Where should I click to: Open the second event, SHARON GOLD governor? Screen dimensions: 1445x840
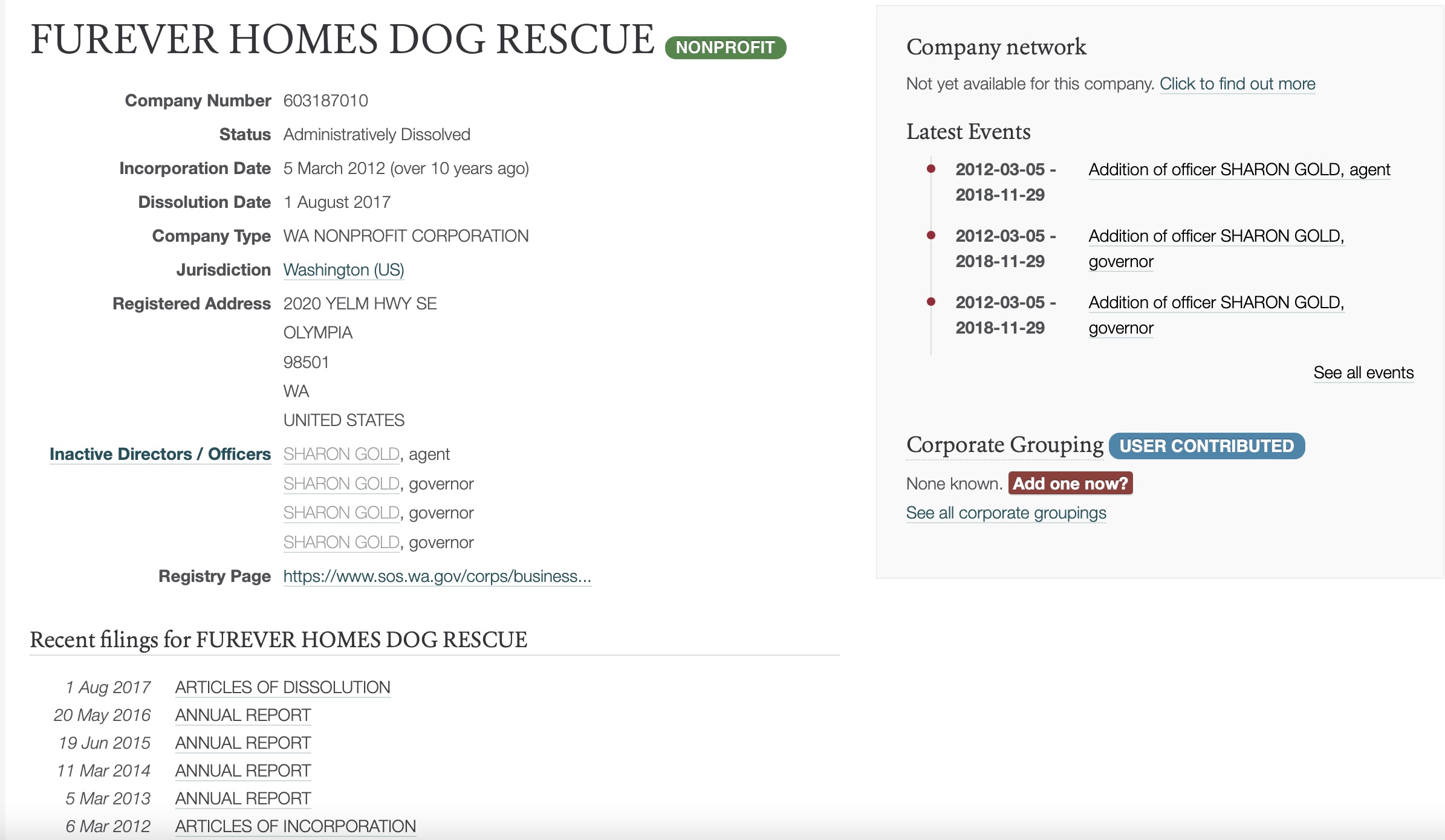click(x=1216, y=248)
